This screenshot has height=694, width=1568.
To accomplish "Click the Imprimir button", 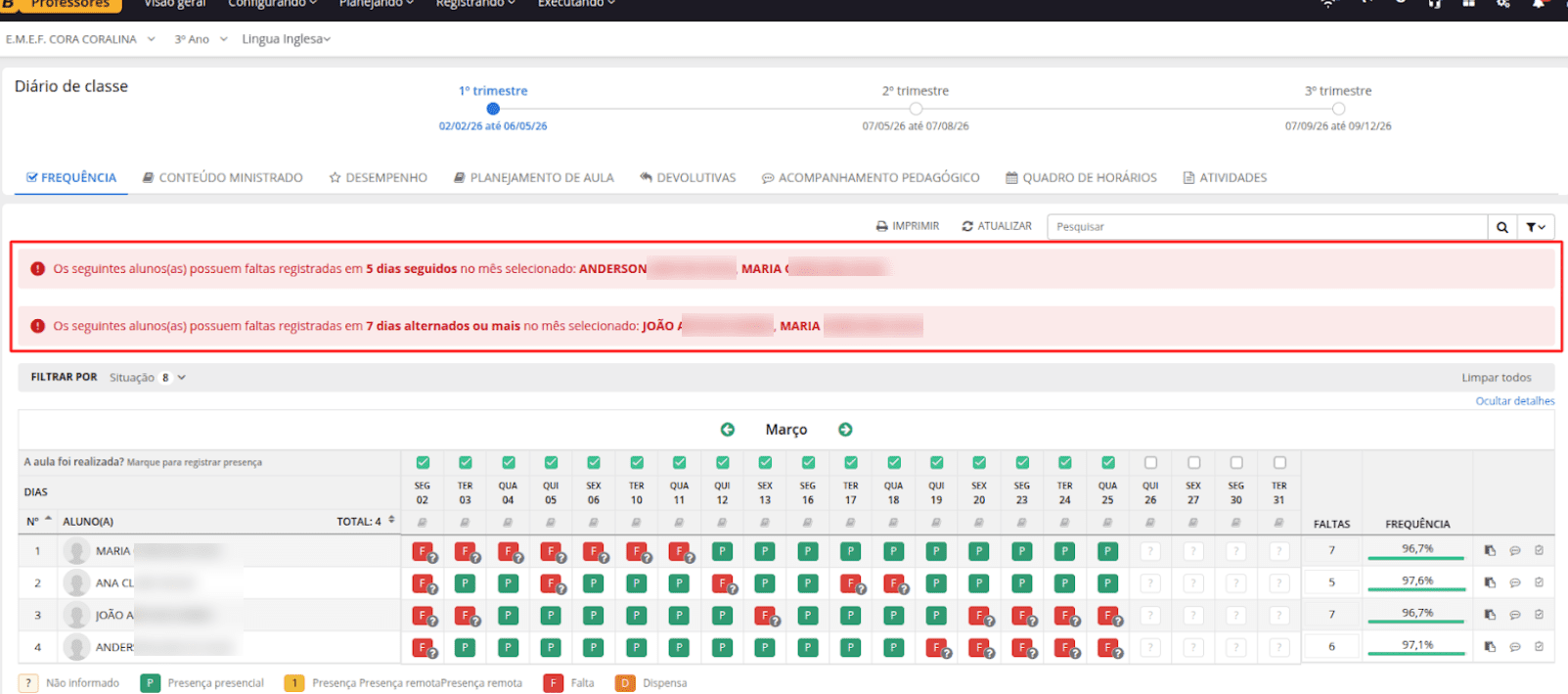I will pos(907,226).
